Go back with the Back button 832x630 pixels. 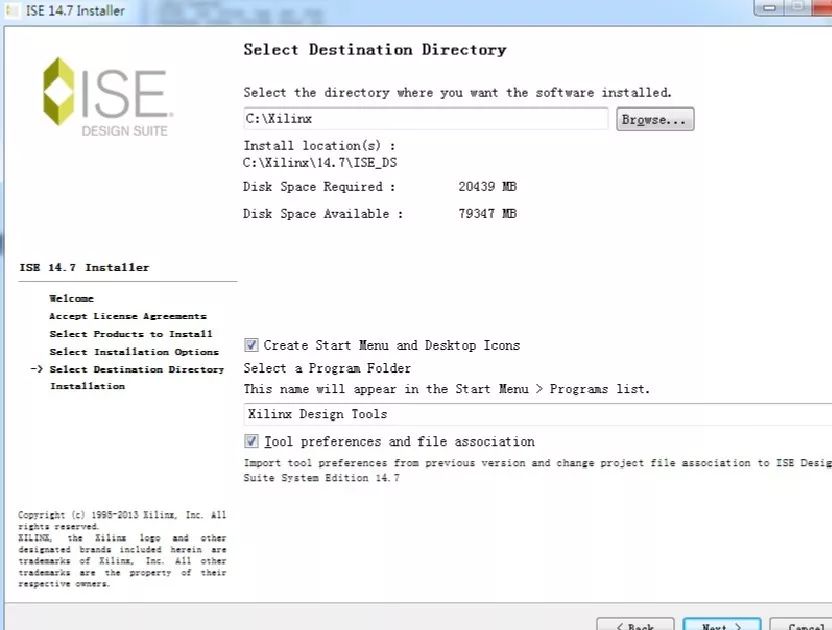click(x=635, y=624)
